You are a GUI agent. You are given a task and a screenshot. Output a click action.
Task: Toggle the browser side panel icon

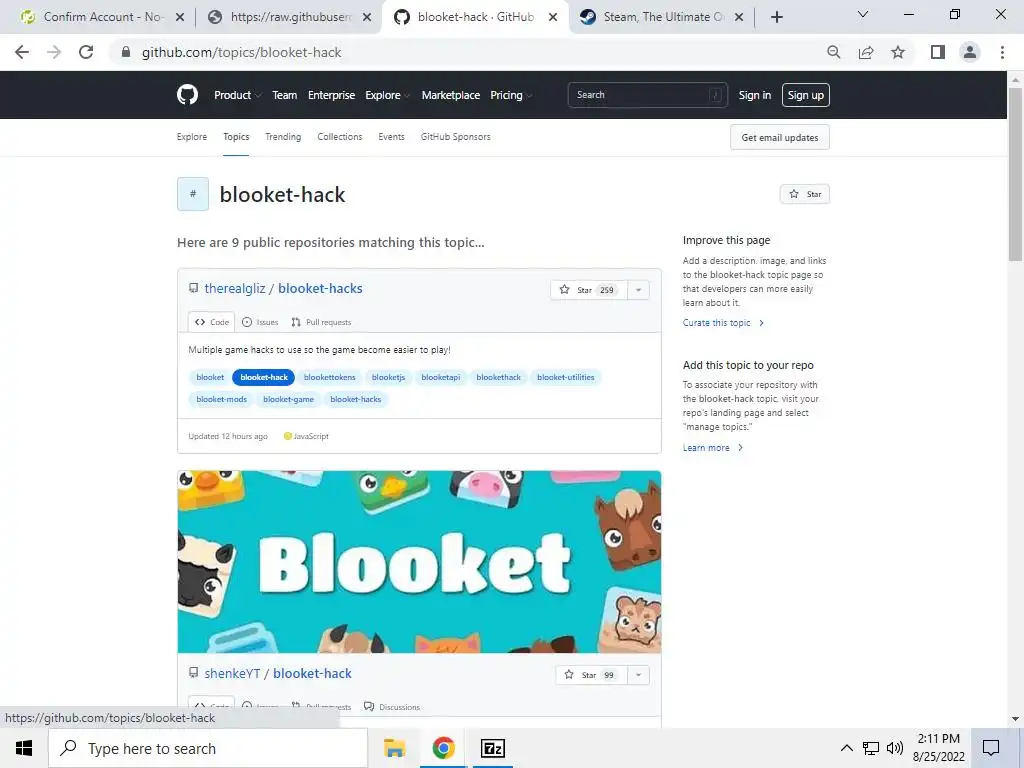pyautogui.click(x=938, y=52)
